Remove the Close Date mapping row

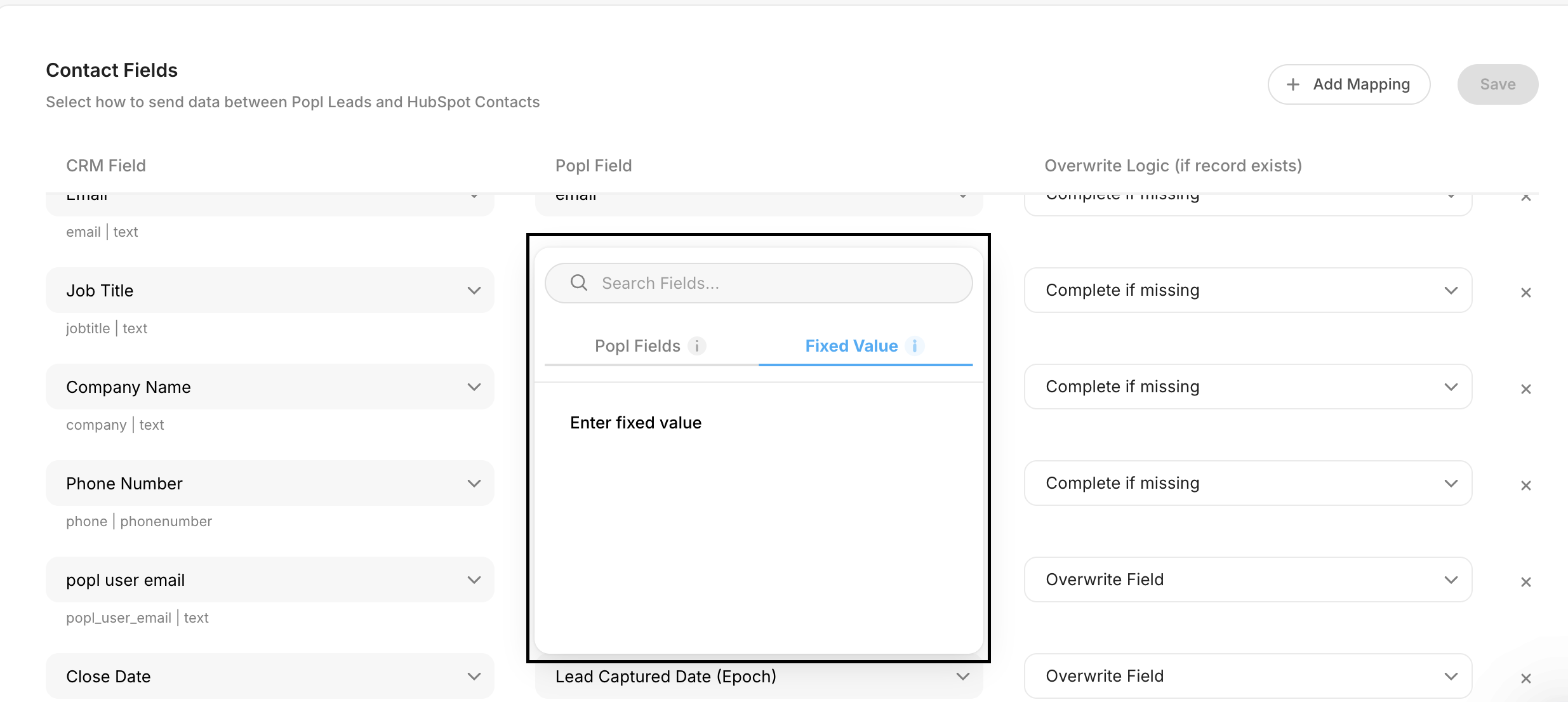(x=1526, y=679)
